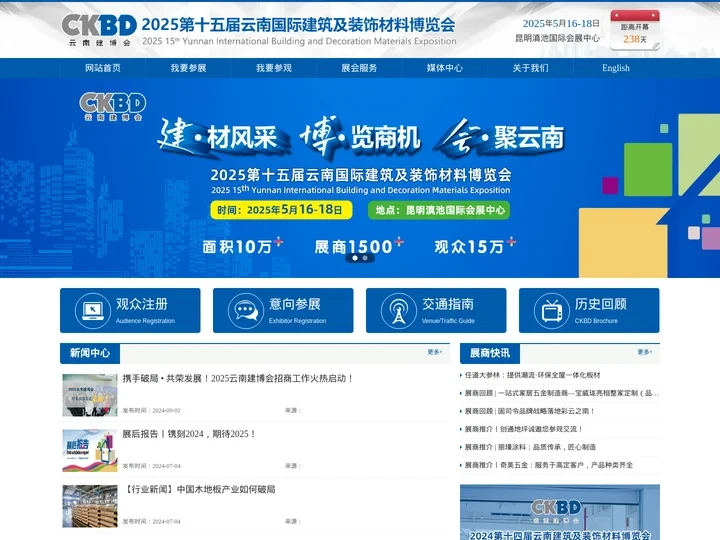Open exhibitor news 任道大参林：提供潮流·环保全屋一体化板材
Image resolution: width=720 pixels, height=540 pixels.
click(x=533, y=375)
